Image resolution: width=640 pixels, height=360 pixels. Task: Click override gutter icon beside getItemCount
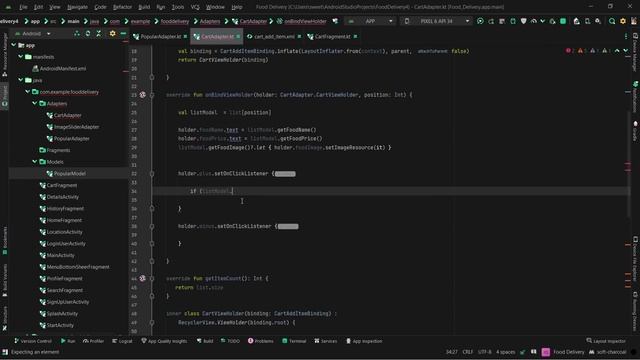142,278
